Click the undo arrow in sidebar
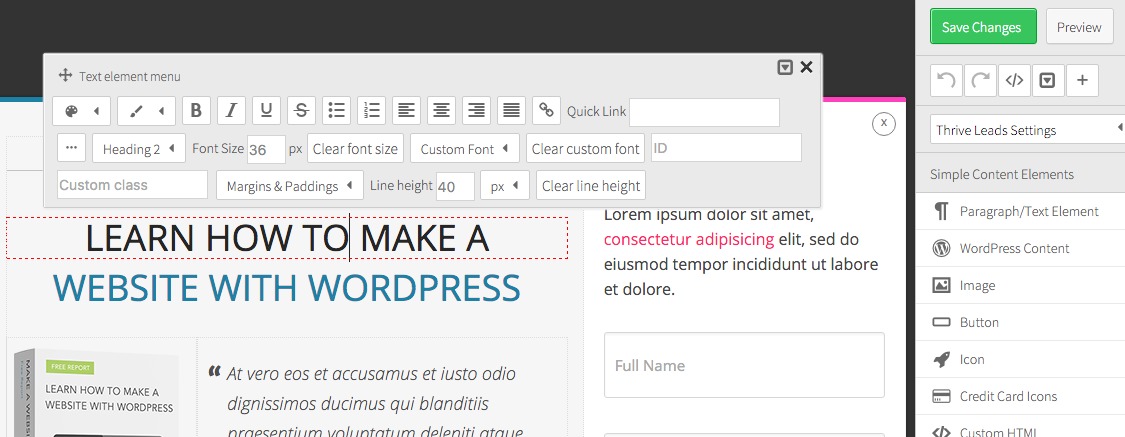The height and width of the screenshot is (437, 1125). [946, 81]
